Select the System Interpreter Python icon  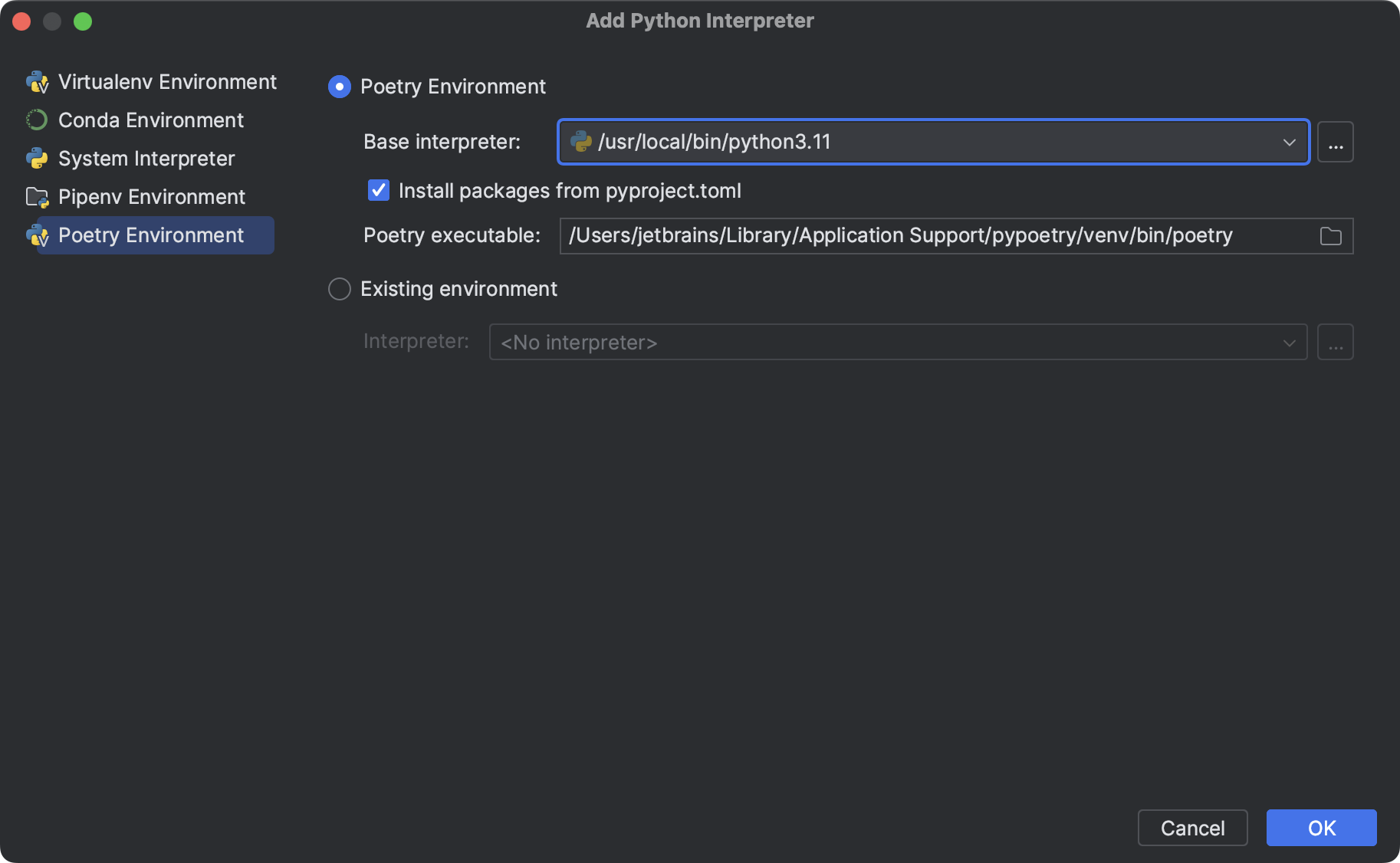click(37, 159)
